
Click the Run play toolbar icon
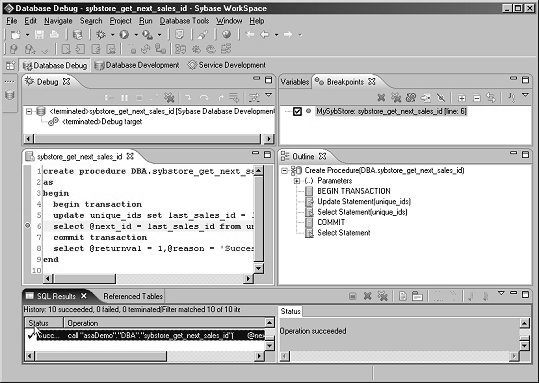(x=124, y=34)
